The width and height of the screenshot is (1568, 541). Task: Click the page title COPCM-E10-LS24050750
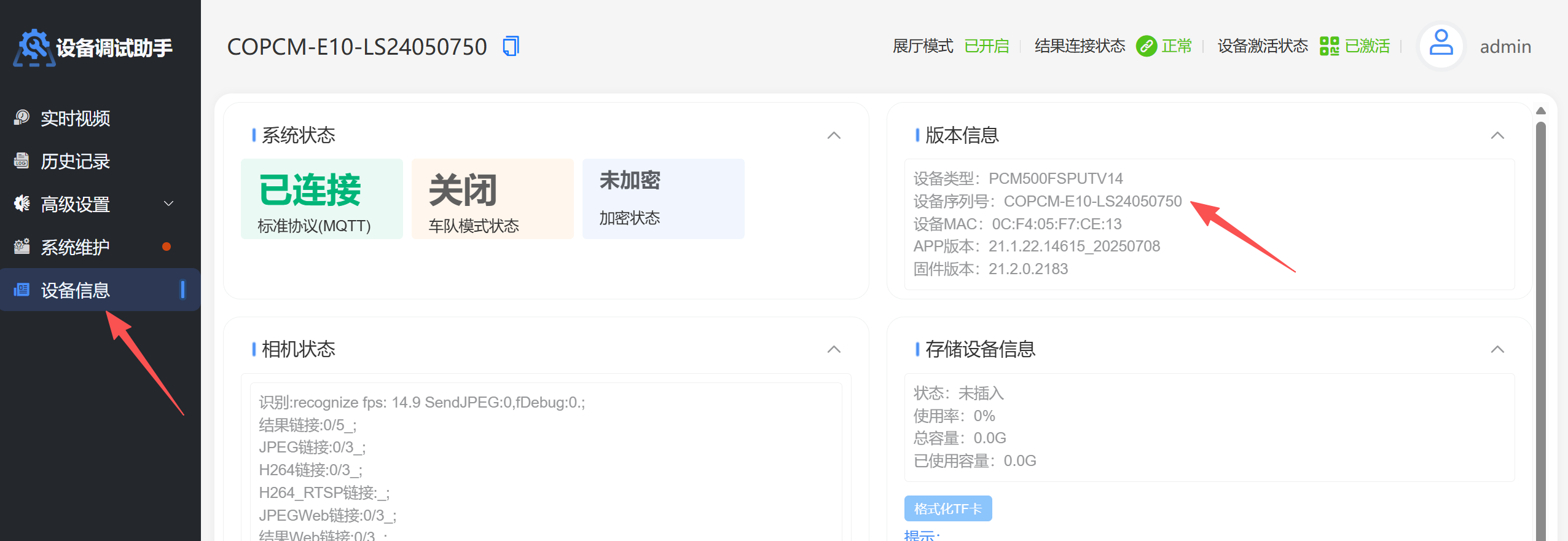coord(357,47)
